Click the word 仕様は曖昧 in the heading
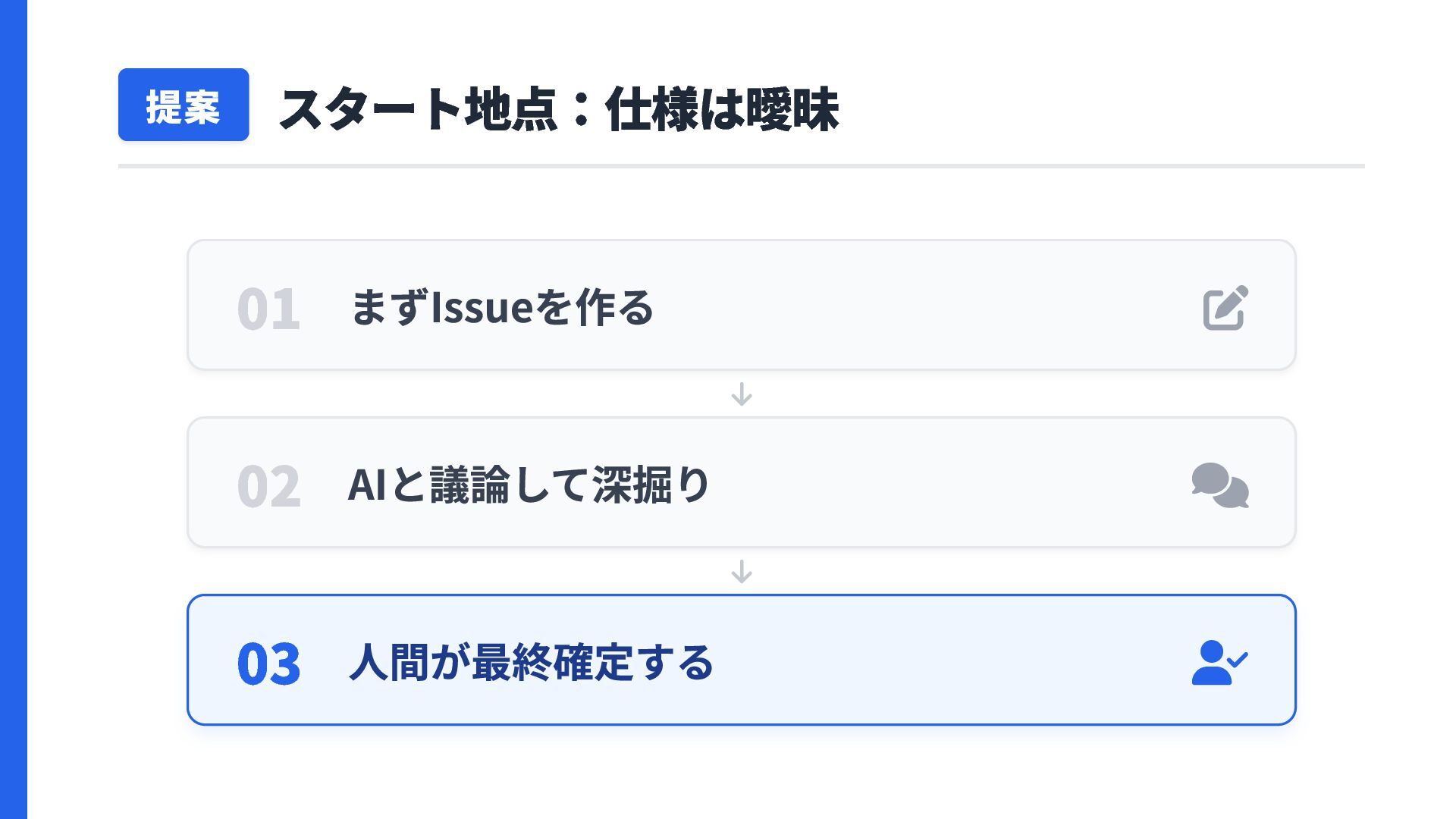 tap(722, 109)
